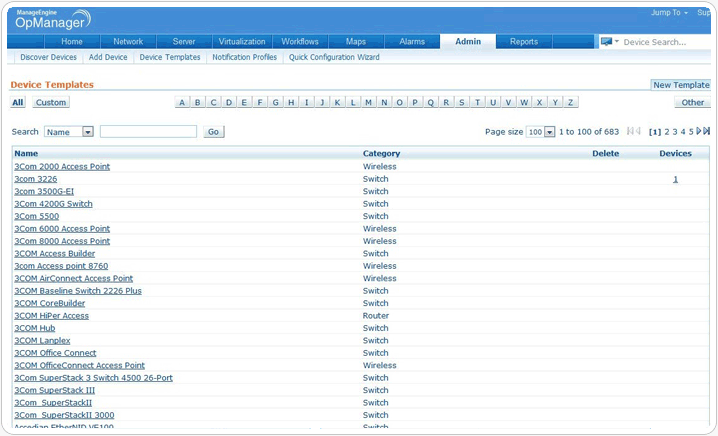Open the 3COM CoreBuilder template

tap(49, 303)
